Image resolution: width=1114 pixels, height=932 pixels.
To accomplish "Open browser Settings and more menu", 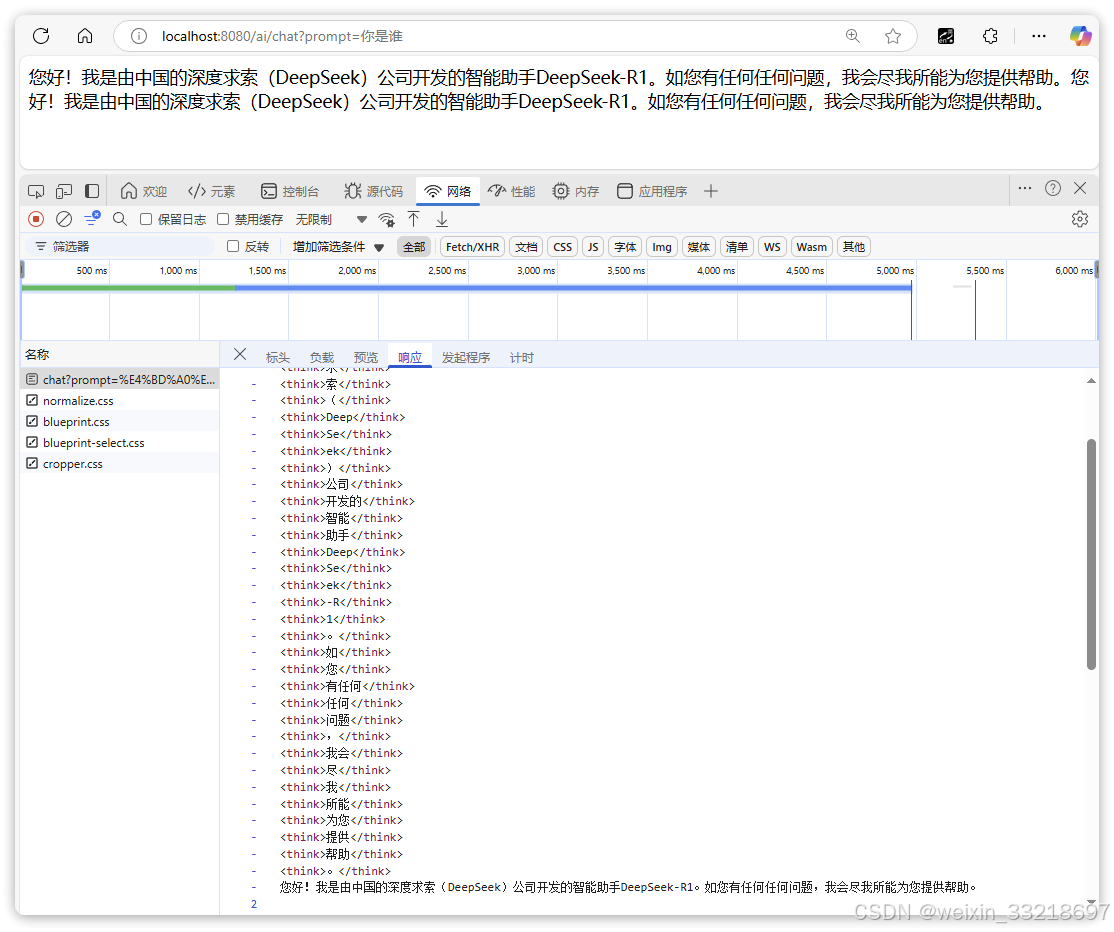I will coord(1039,36).
